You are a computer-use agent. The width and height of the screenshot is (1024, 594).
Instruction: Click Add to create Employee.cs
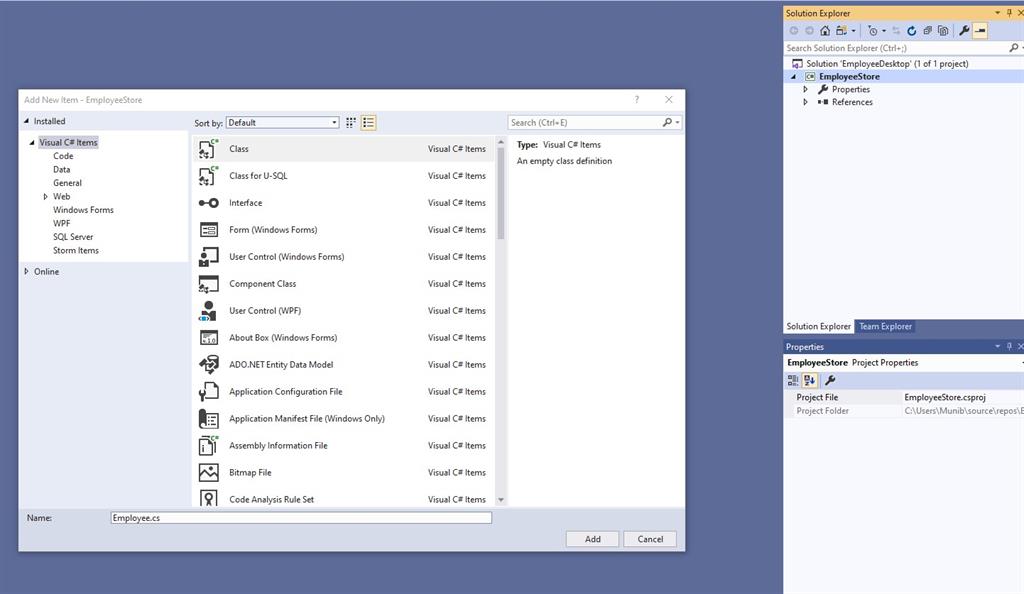coord(592,538)
